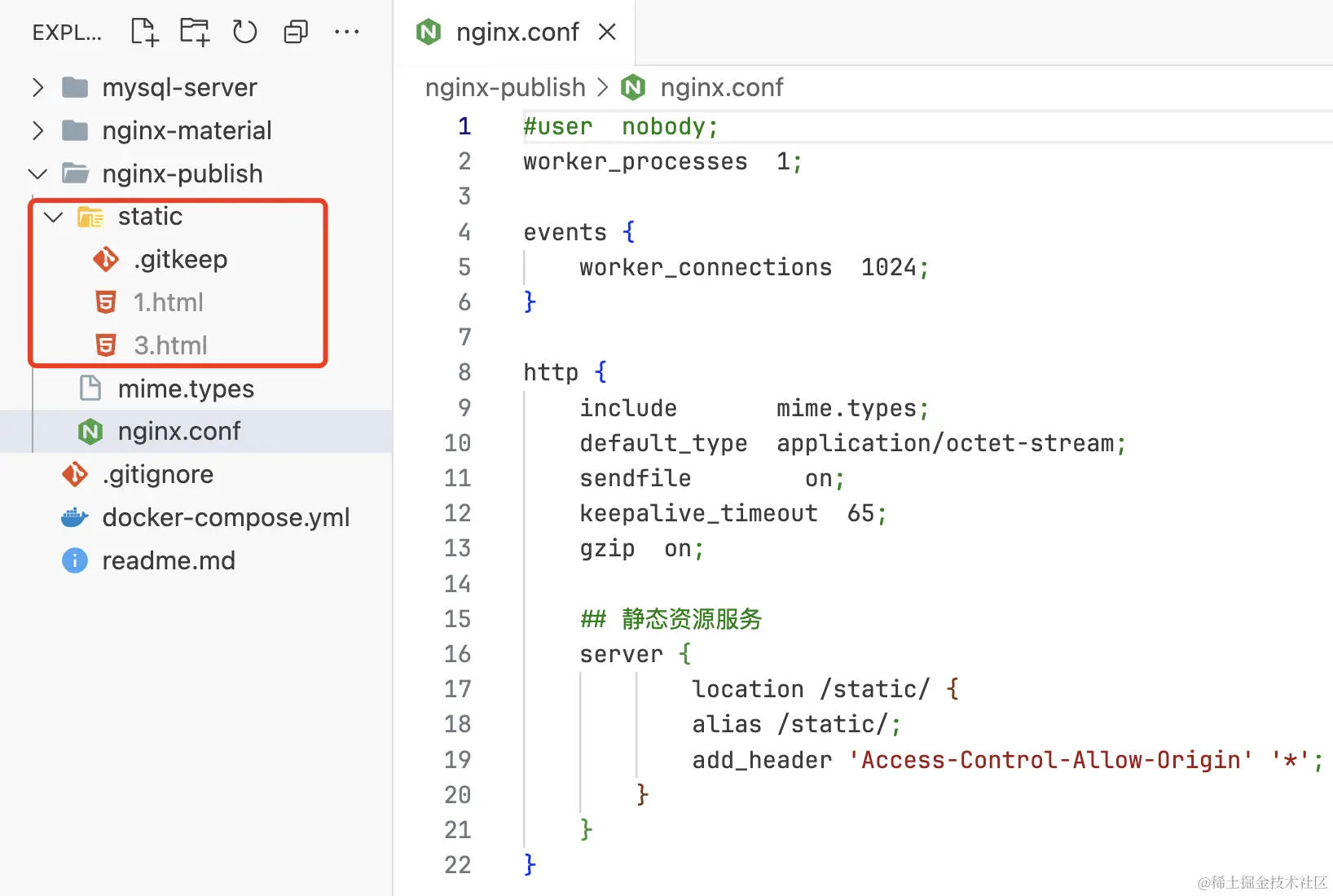
Task: Click the mysql-server folder icon
Action: click(75, 87)
